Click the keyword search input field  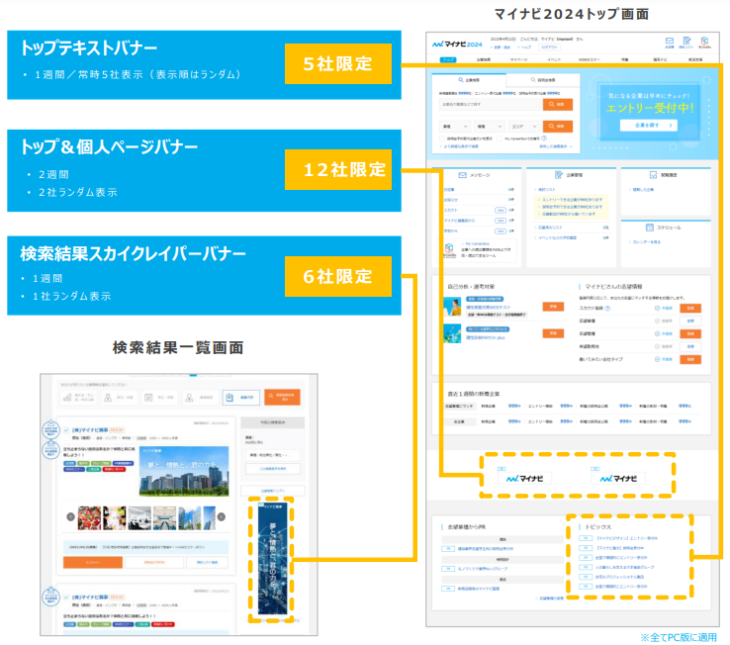(x=490, y=103)
